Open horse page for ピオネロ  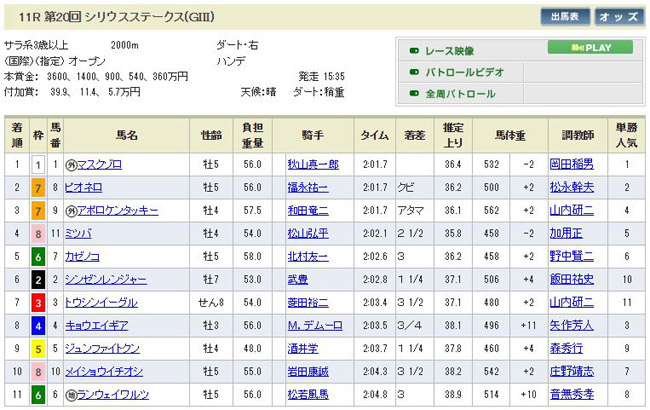[81, 187]
